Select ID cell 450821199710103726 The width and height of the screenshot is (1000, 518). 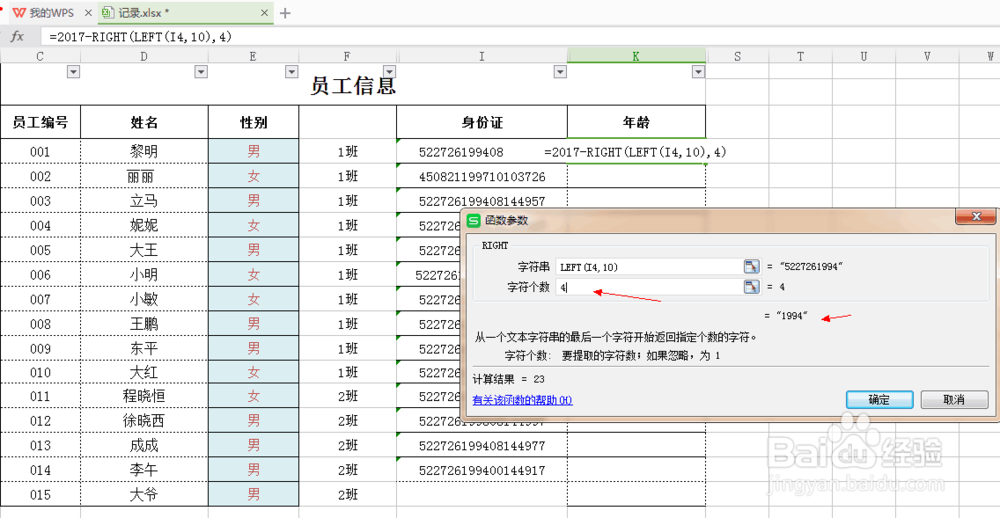482,176
